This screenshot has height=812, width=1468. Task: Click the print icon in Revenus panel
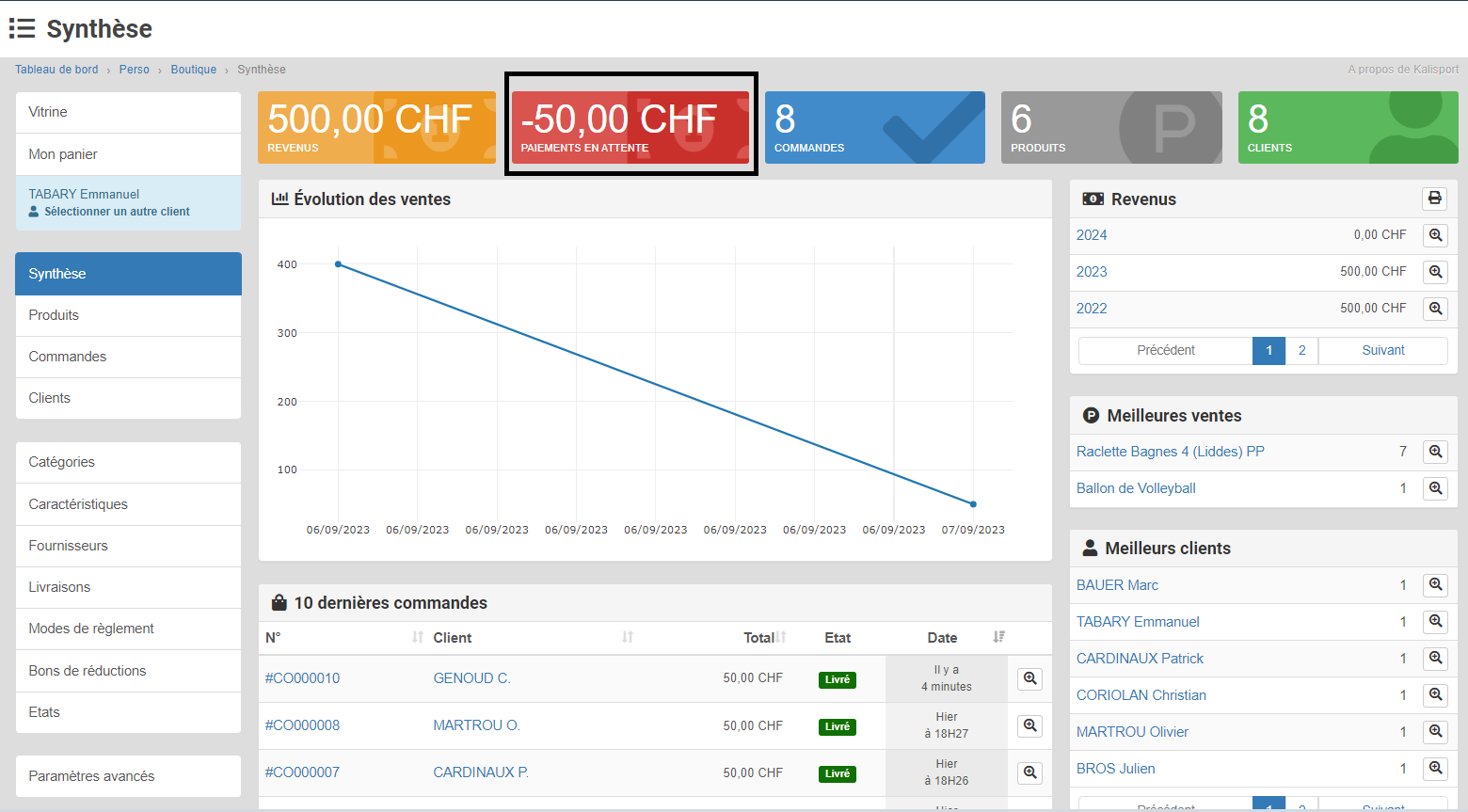click(x=1434, y=199)
